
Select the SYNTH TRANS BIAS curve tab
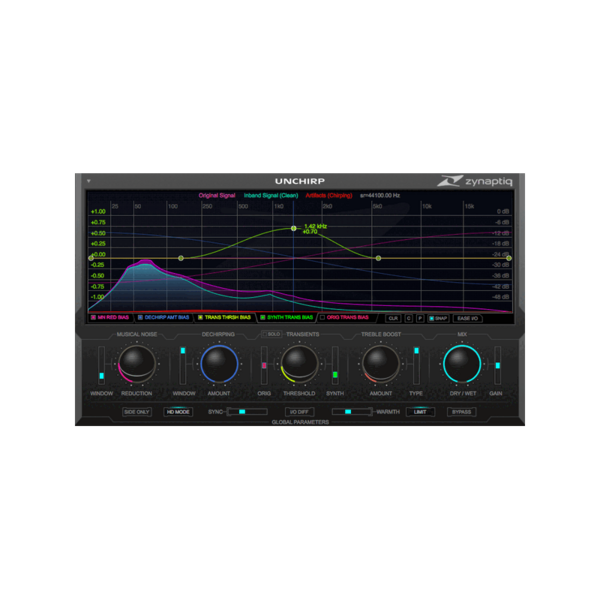point(287,318)
